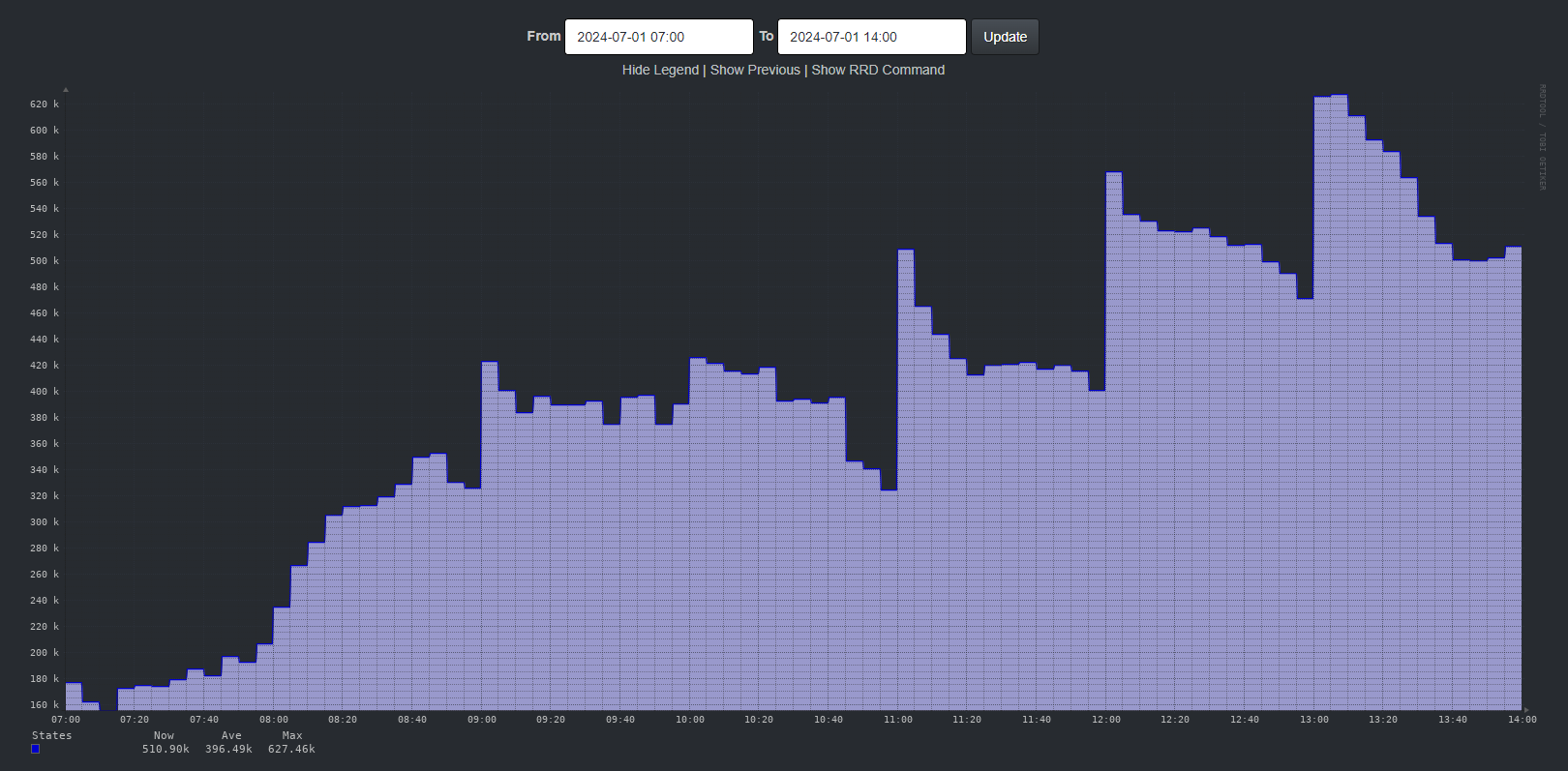
Task: Click the 160 k y-axis label
Action: pos(45,705)
